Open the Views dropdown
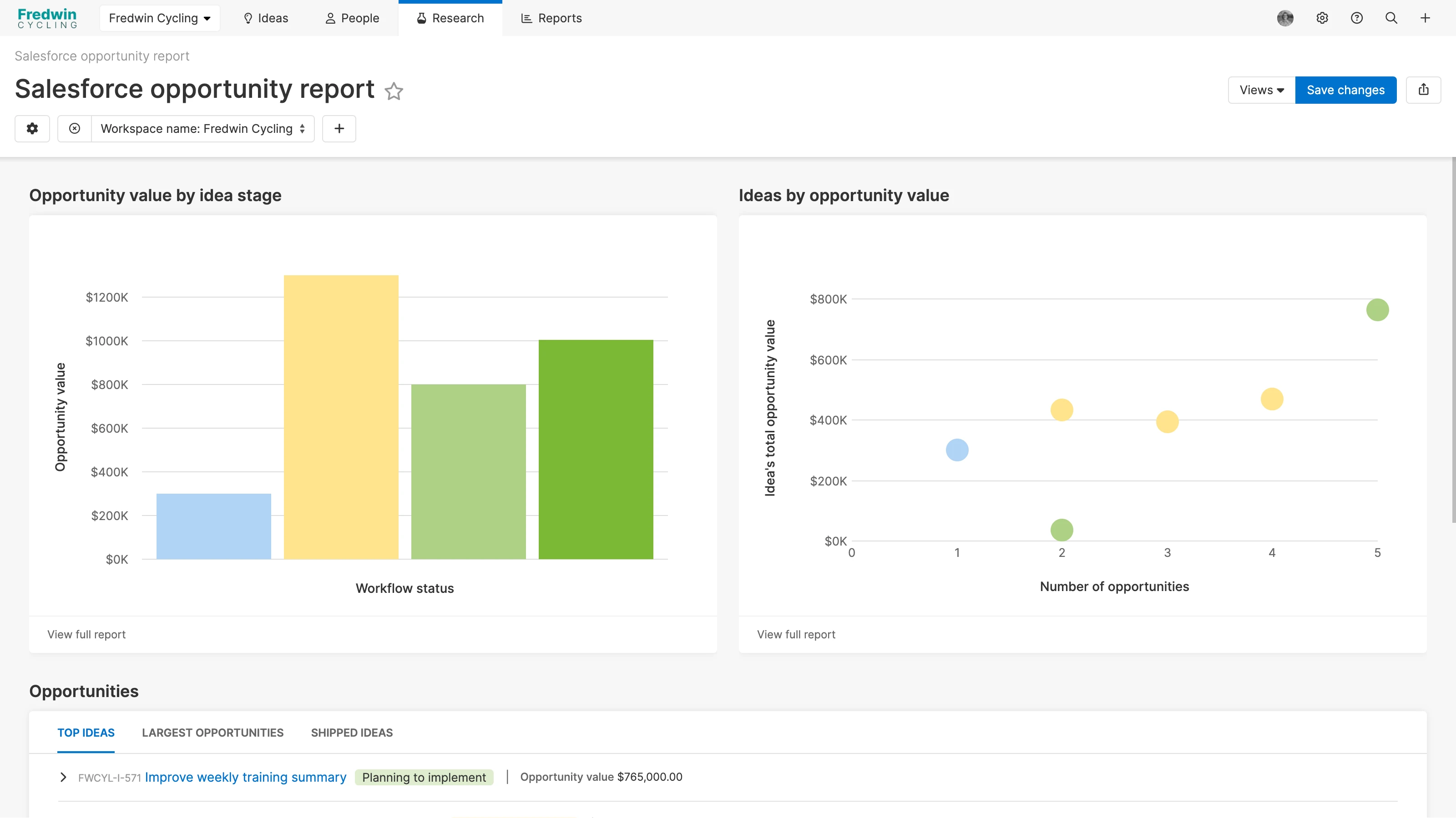 (1260, 90)
